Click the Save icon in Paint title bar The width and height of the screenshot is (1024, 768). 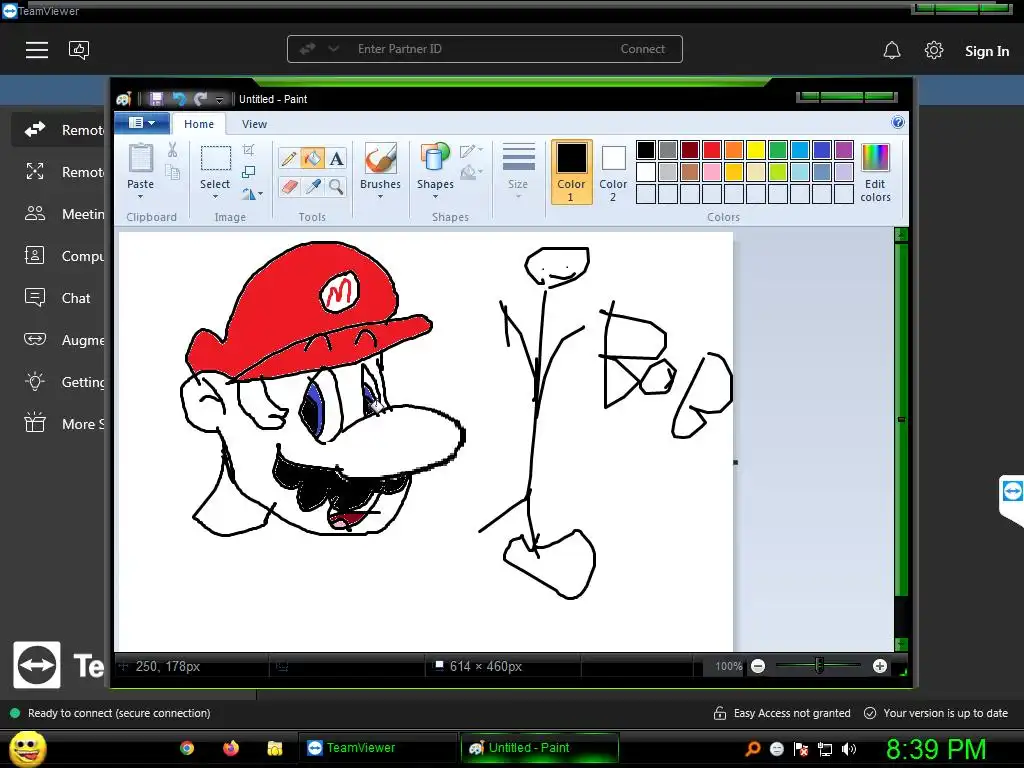click(155, 99)
